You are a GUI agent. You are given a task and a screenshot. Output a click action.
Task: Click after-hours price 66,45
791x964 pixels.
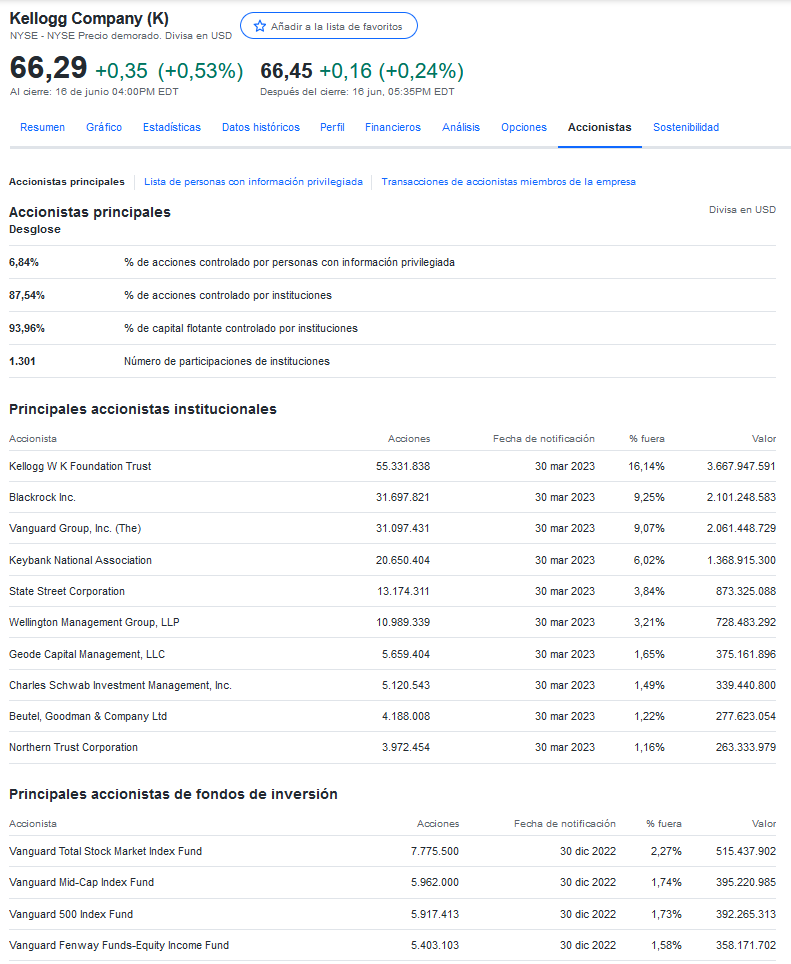tap(286, 71)
